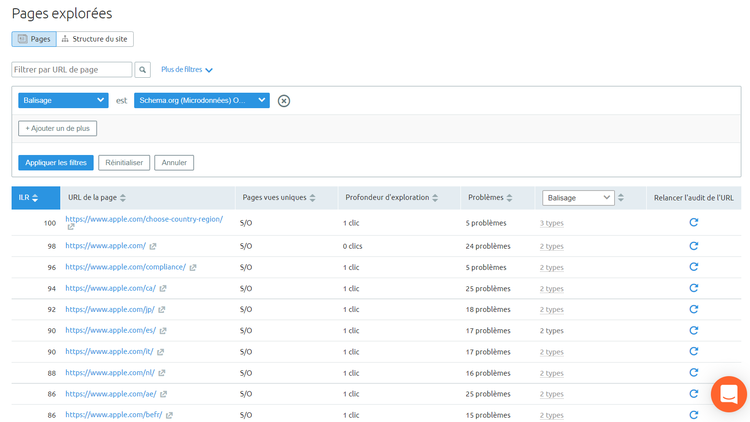The width and height of the screenshot is (750, 422).
Task: Click the search magnifier button
Action: (143, 70)
